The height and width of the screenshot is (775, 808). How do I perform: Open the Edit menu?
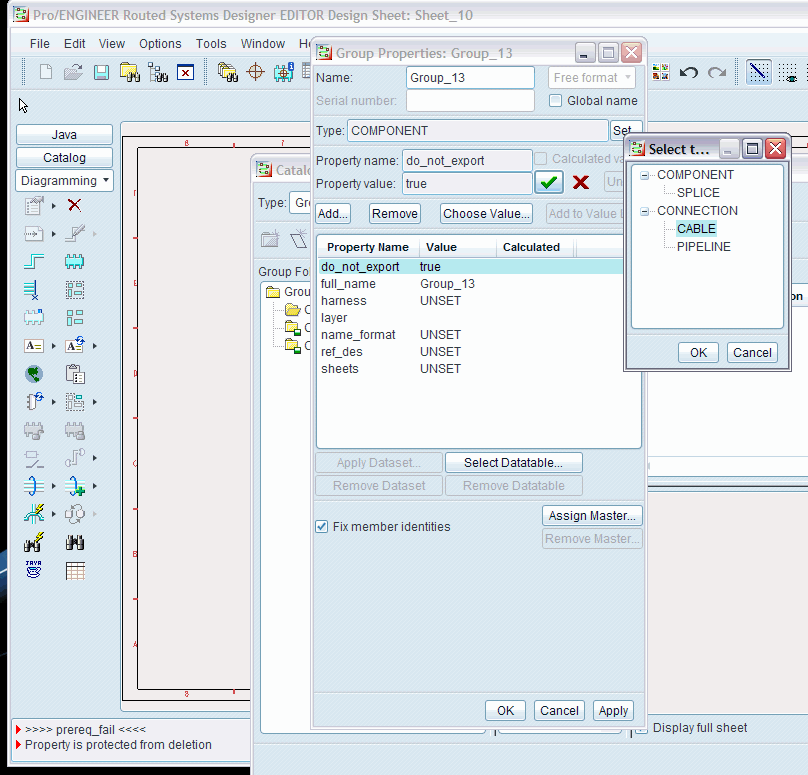[x=74, y=44]
